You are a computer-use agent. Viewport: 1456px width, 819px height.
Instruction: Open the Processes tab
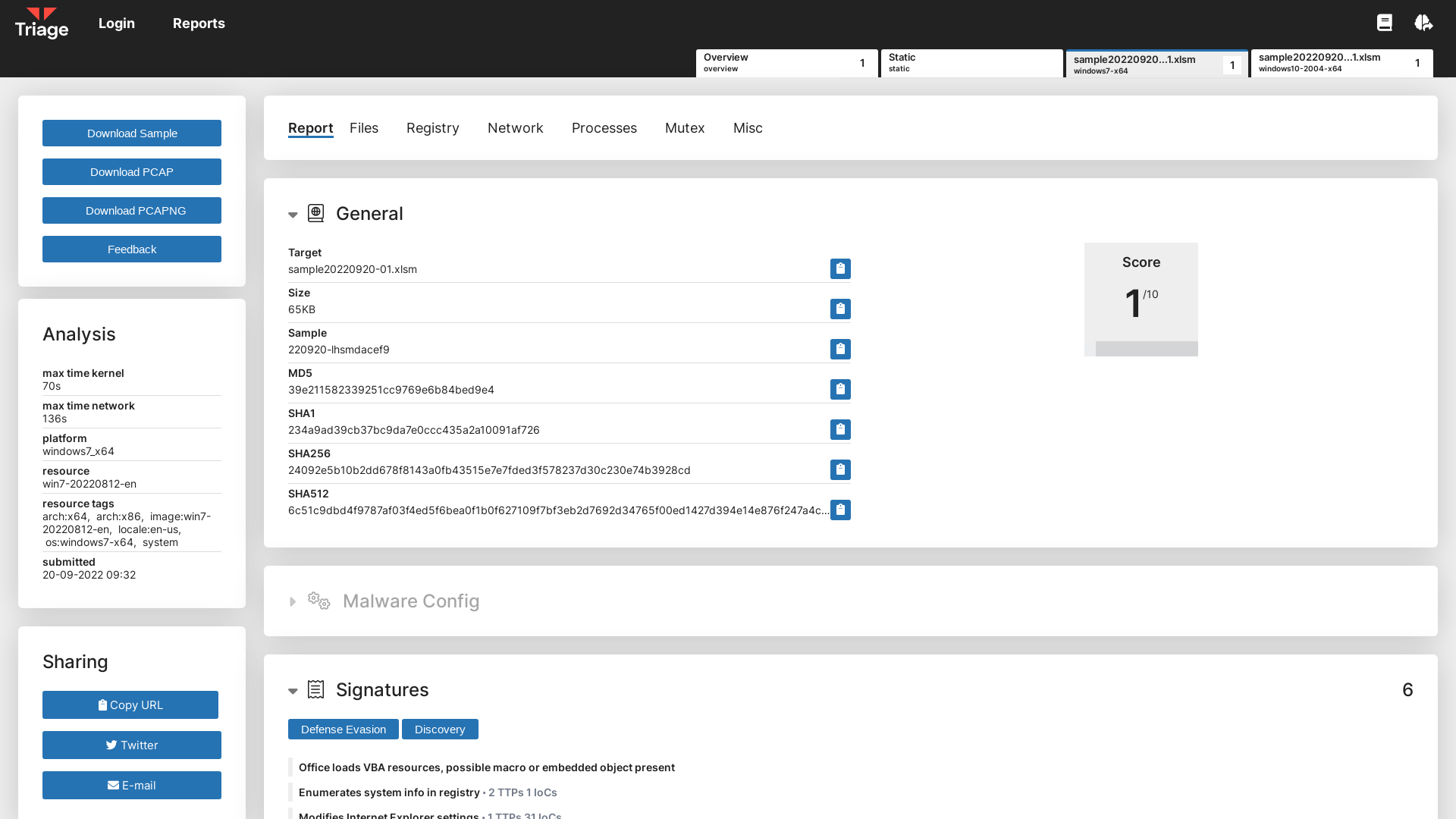pos(604,127)
